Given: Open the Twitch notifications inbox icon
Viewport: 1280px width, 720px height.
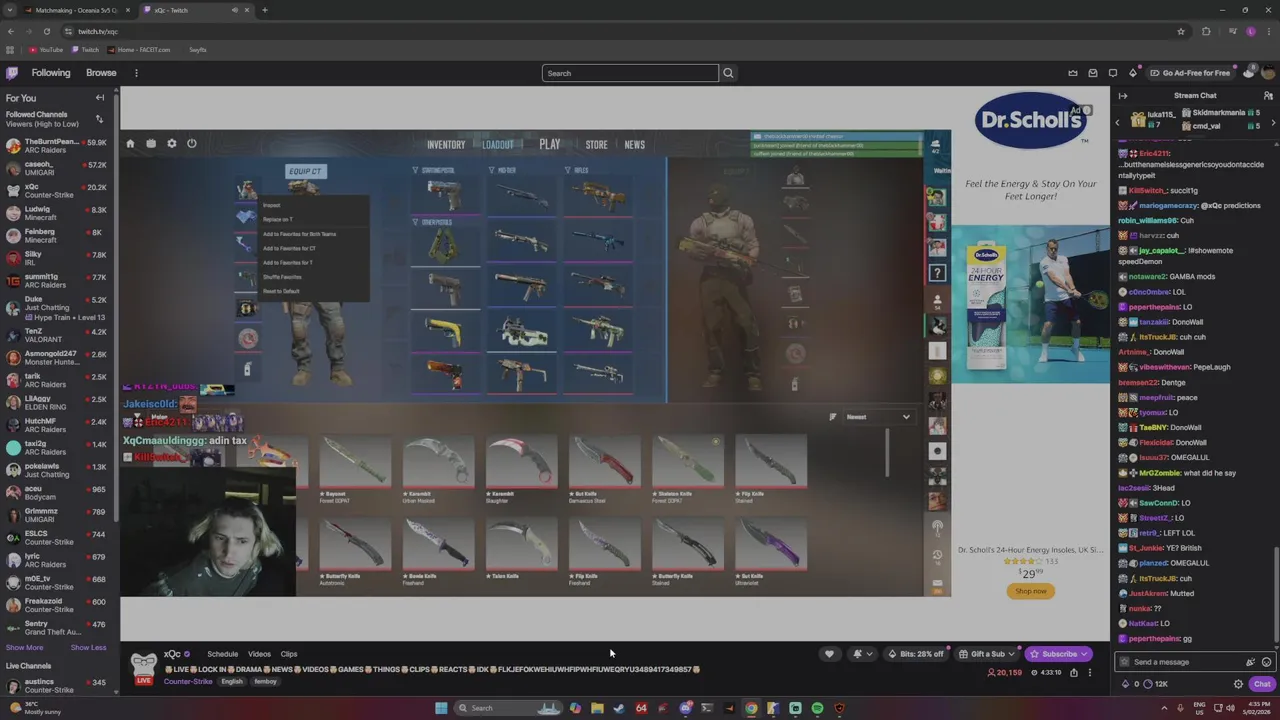Looking at the screenshot, I should (1093, 73).
